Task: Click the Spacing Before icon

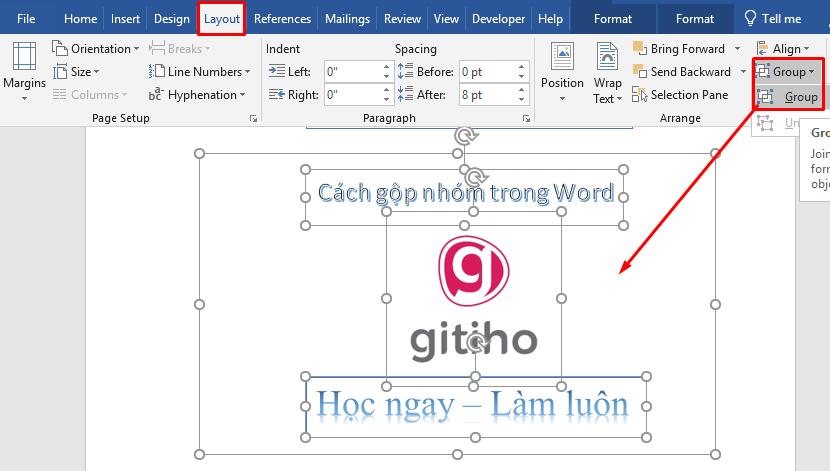Action: click(x=405, y=70)
